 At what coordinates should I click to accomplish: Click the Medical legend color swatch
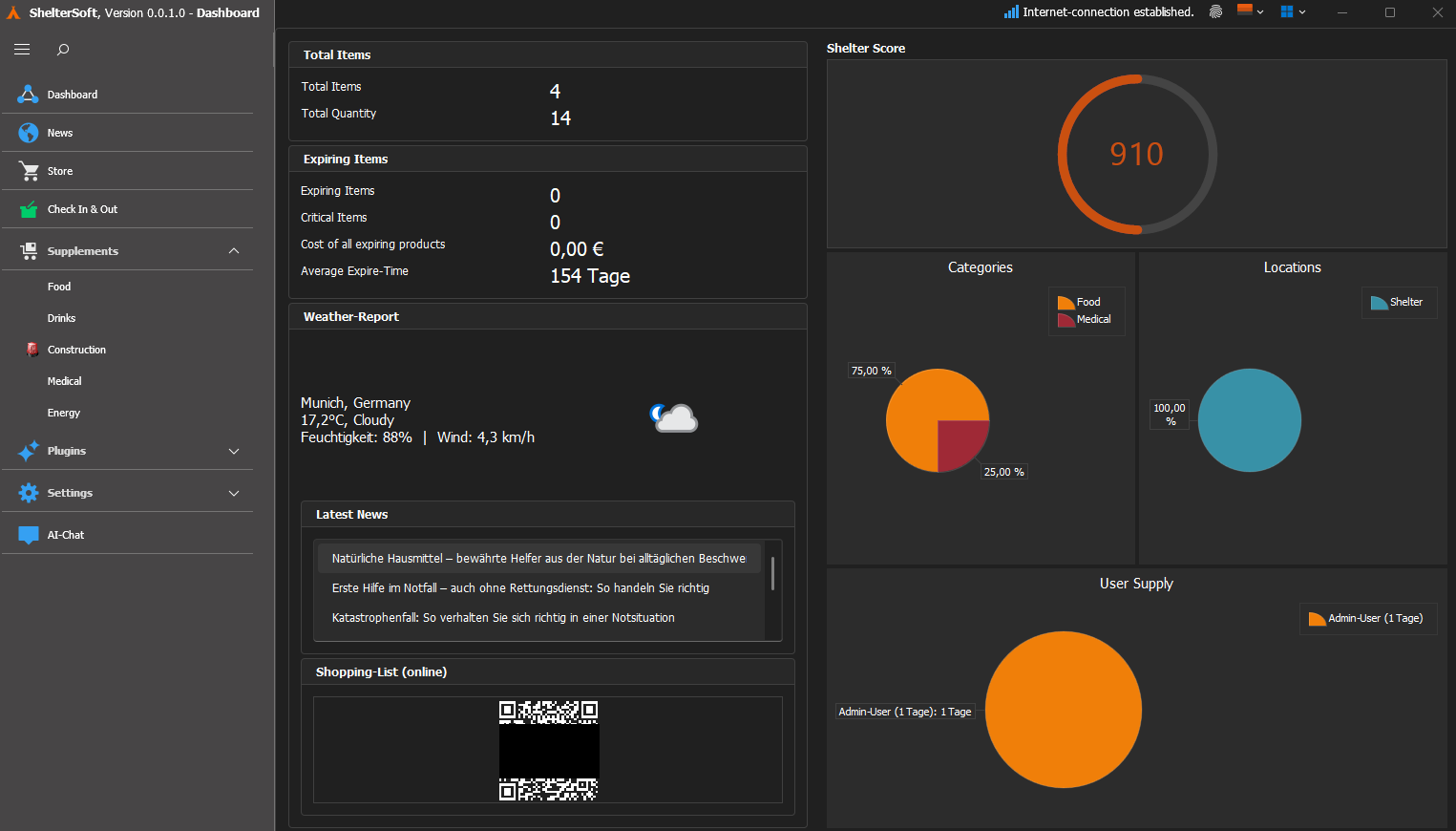point(1066,320)
